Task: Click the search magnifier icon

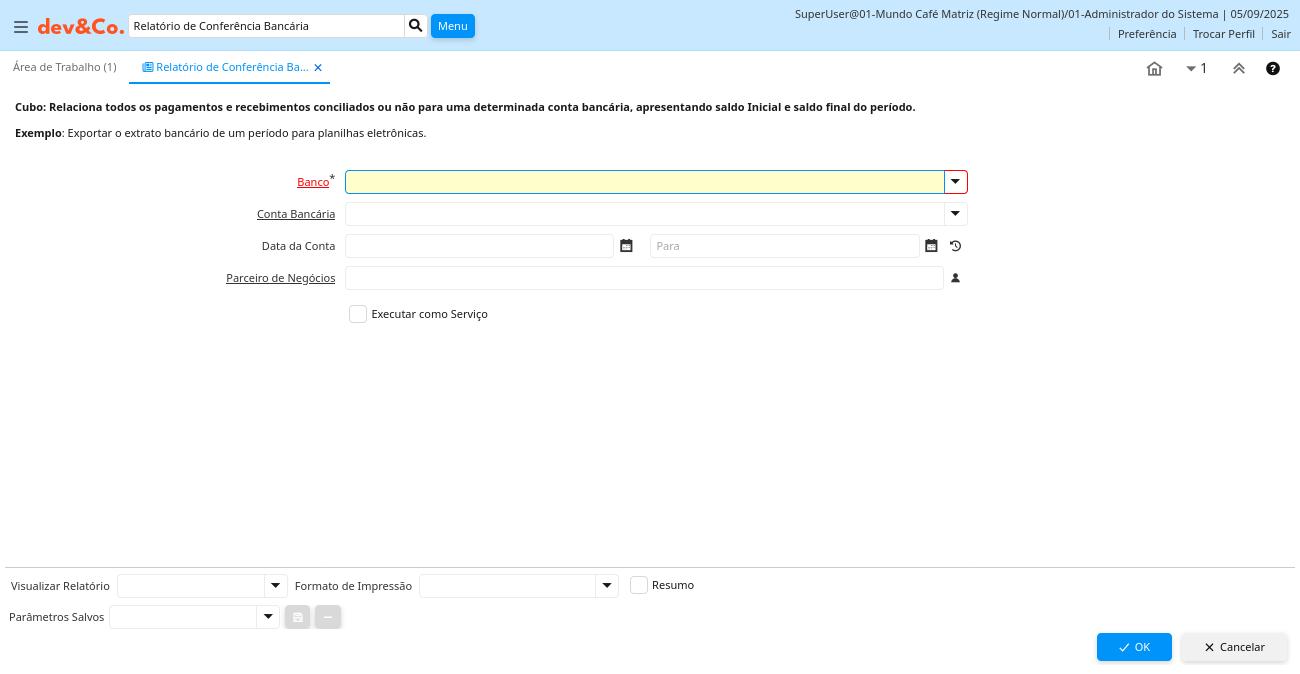Action: tap(416, 26)
